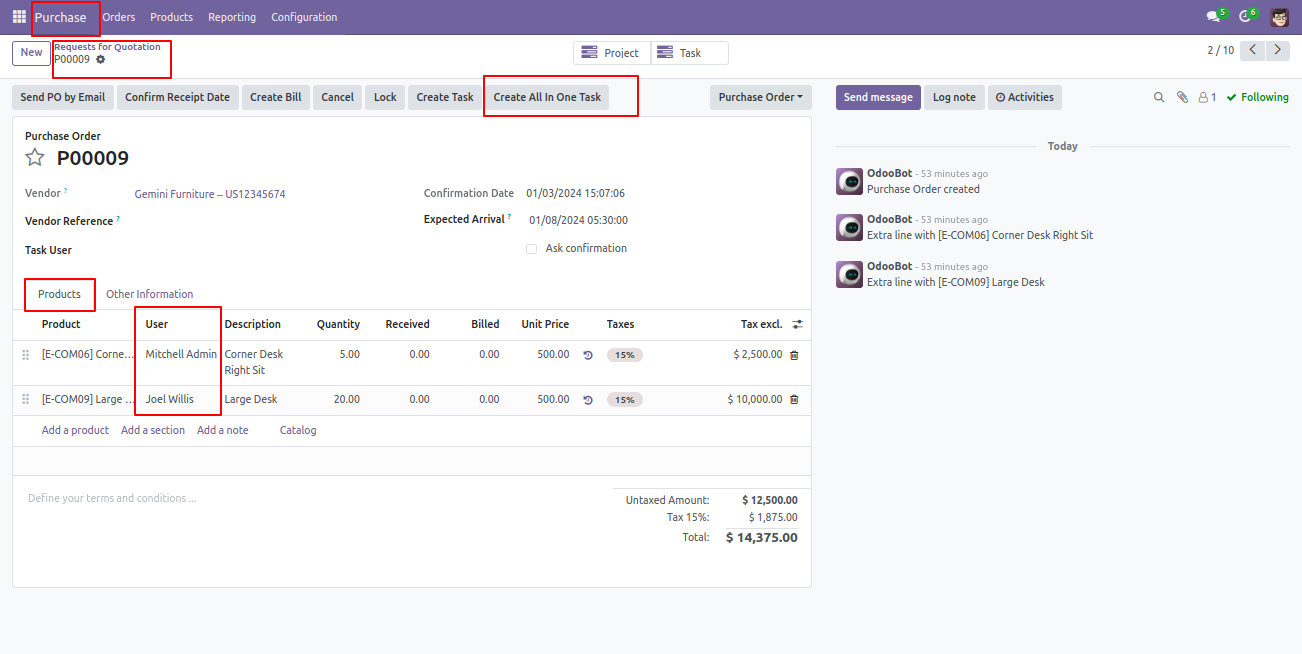Expand the Purchase Order status dropdown
Viewport: 1302px width, 654px height.
coord(761,97)
